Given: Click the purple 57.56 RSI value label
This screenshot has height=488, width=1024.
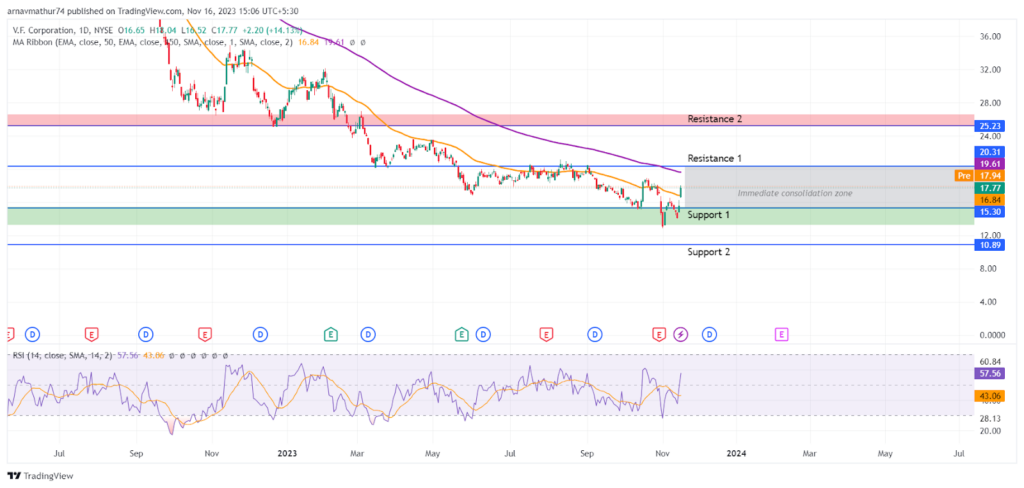Looking at the screenshot, I should (x=987, y=374).
